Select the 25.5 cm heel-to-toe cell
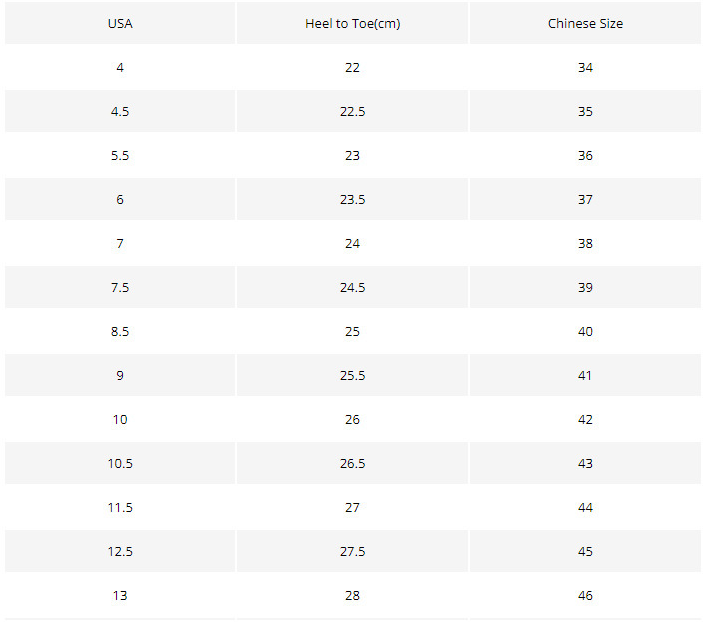This screenshot has height=627, width=724. (352, 376)
